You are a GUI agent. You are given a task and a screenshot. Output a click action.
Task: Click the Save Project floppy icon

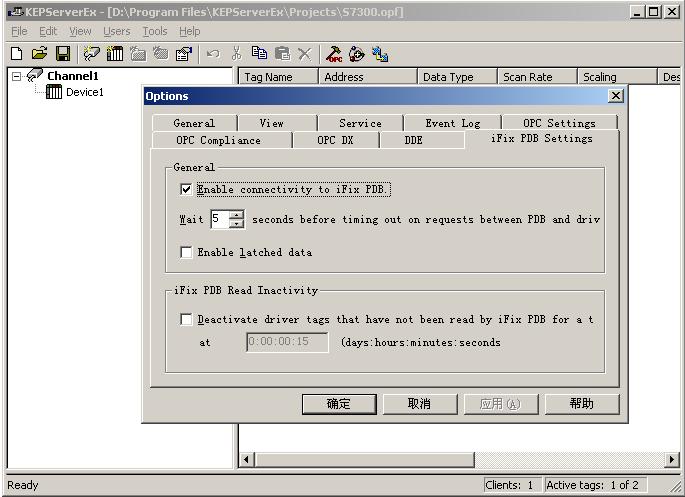63,53
